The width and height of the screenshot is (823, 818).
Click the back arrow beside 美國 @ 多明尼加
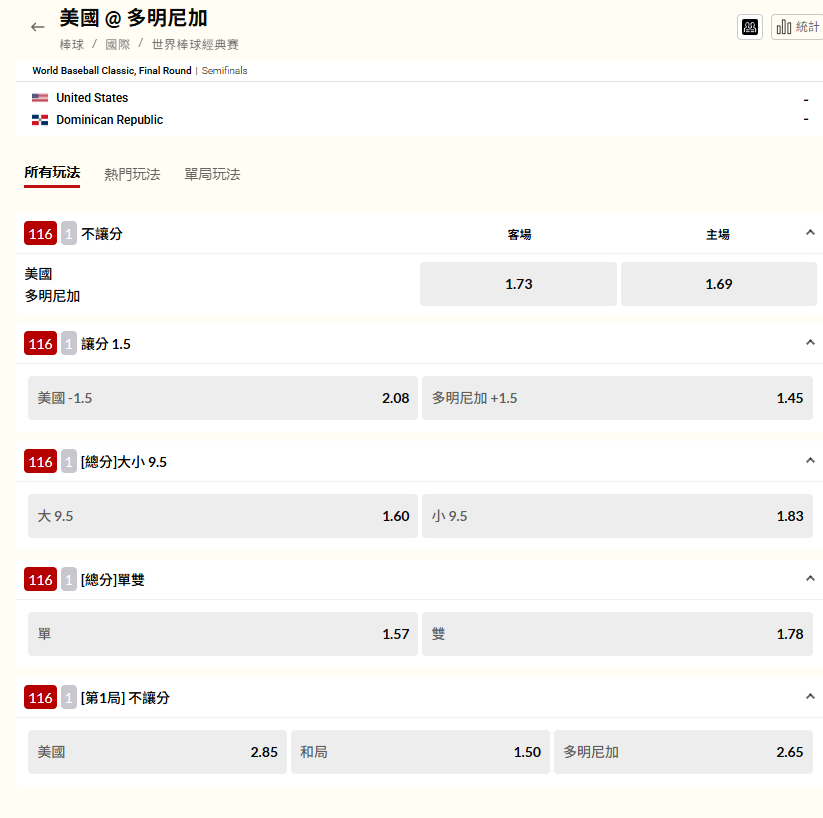tap(38, 27)
